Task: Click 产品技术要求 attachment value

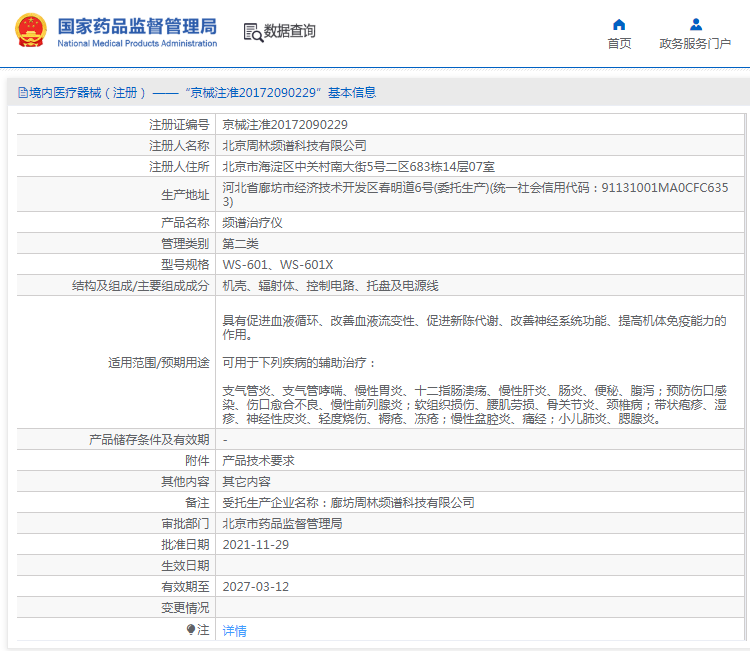Action: (258, 461)
